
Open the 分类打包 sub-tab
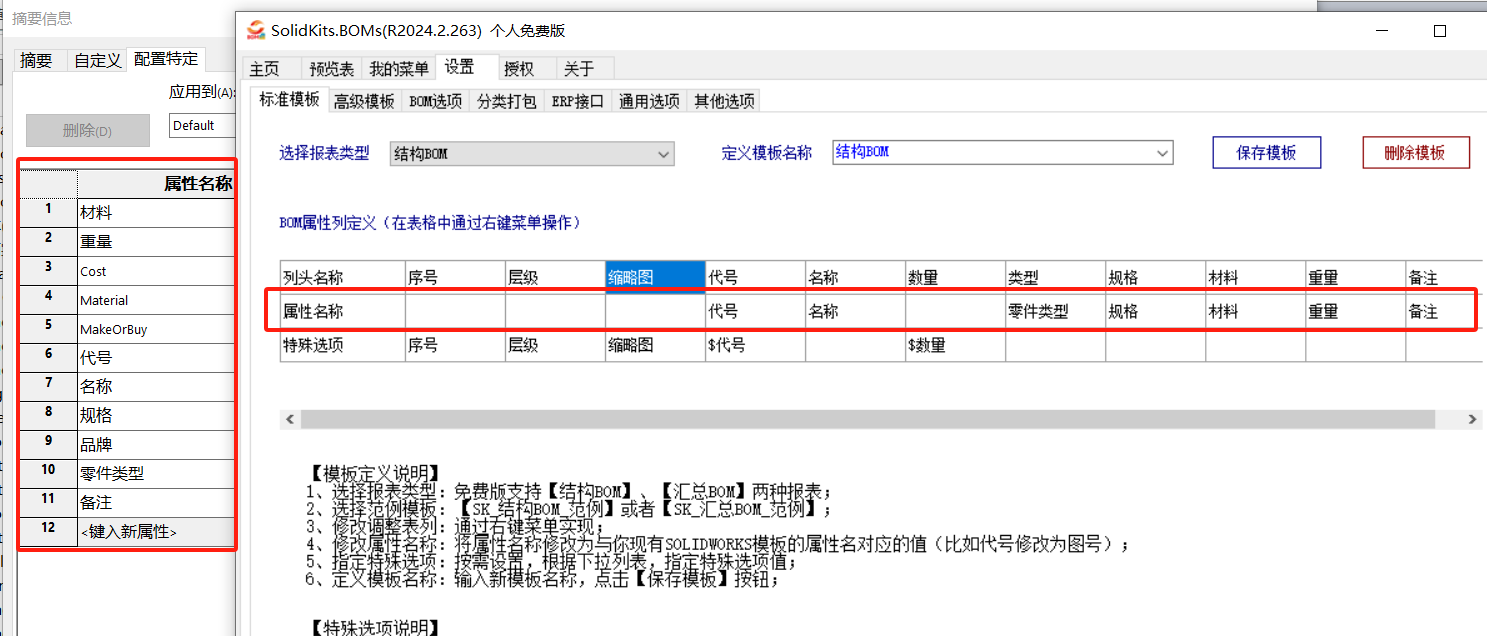click(x=505, y=100)
